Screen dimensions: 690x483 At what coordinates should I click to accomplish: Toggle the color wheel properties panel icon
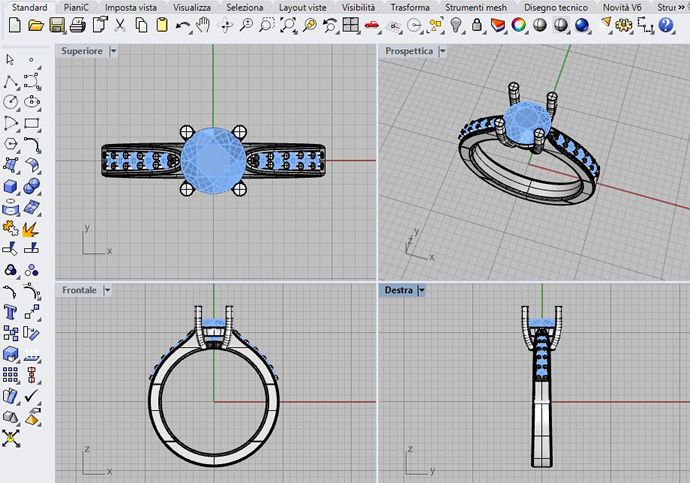pyautogui.click(x=519, y=25)
